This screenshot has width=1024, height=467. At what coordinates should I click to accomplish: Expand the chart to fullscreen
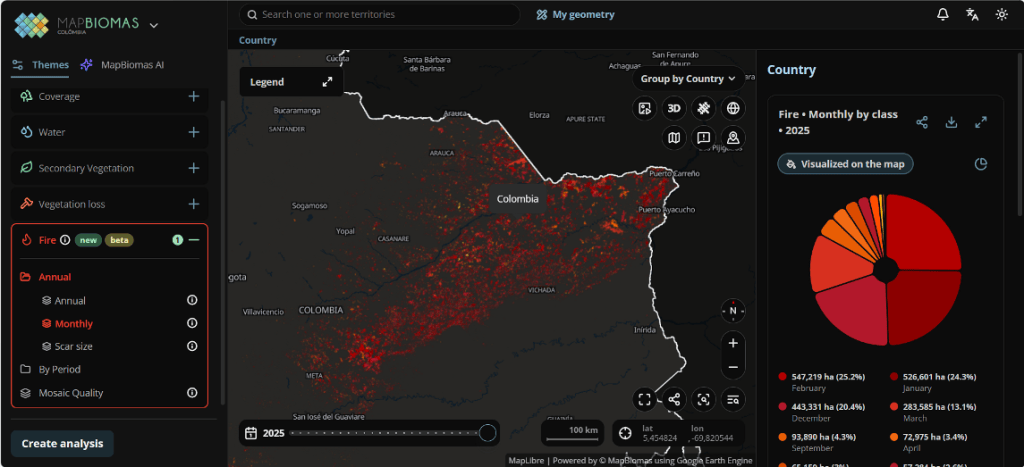pos(980,122)
